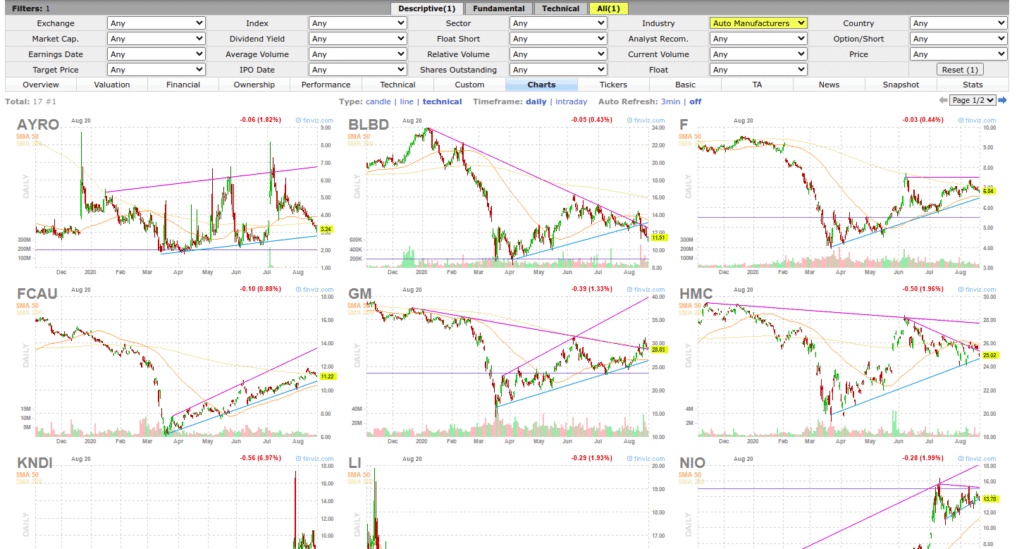Viewport: 1024px width, 549px height.
Task: Open the Technical view tab in view row
Action: [x=398, y=85]
